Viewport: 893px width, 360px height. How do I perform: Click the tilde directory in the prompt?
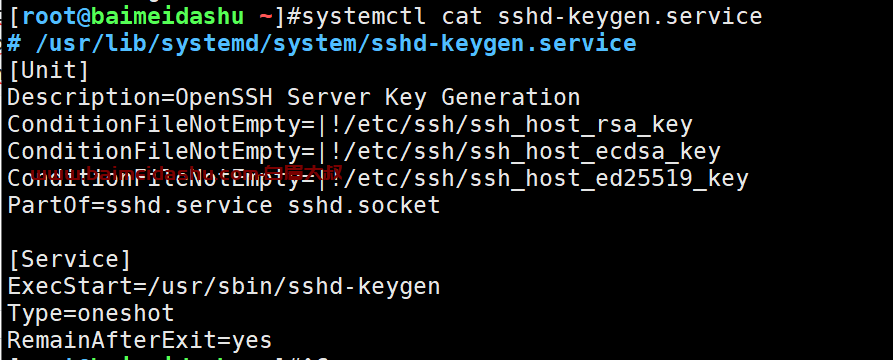click(266, 17)
